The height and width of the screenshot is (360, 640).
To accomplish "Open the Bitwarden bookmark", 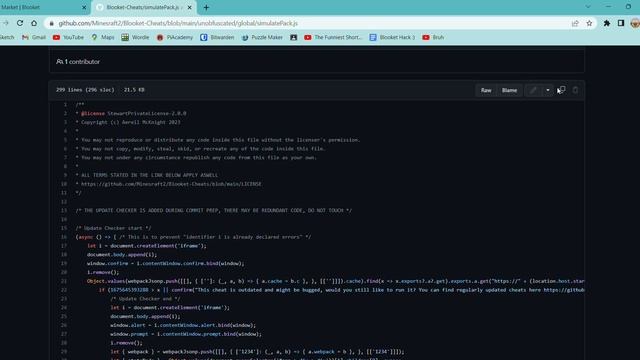I will (217, 37).
